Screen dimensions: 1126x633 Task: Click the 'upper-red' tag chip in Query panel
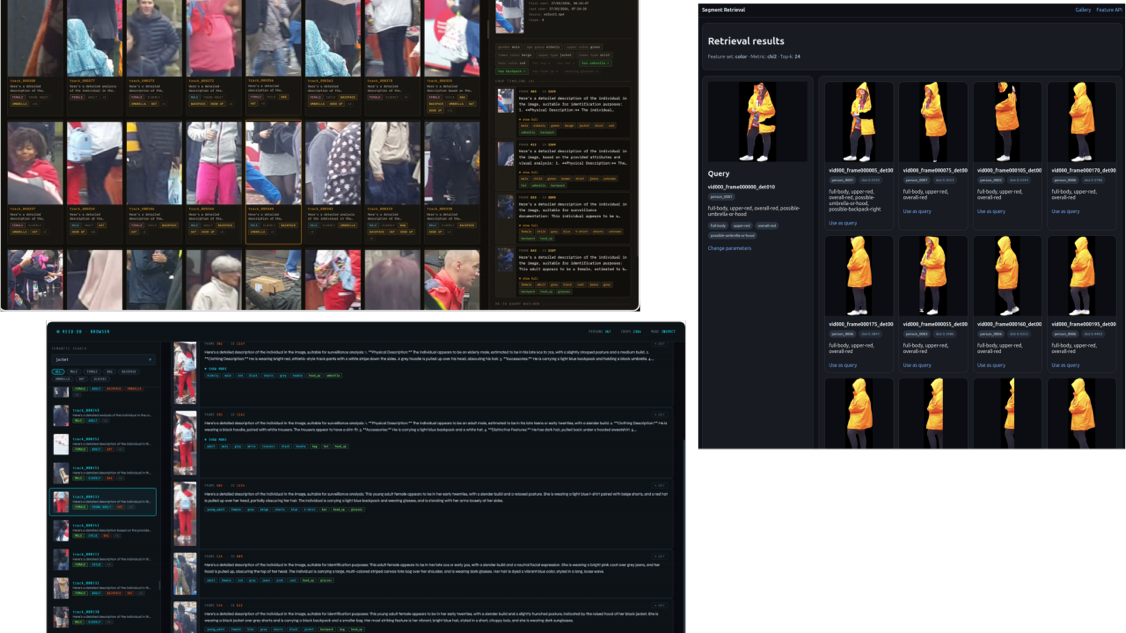pyautogui.click(x=742, y=226)
